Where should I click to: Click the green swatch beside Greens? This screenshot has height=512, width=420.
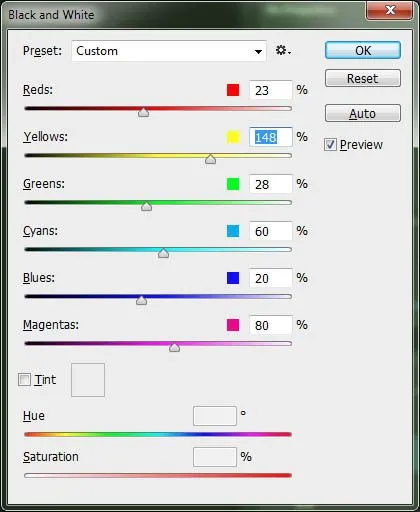(x=233, y=184)
